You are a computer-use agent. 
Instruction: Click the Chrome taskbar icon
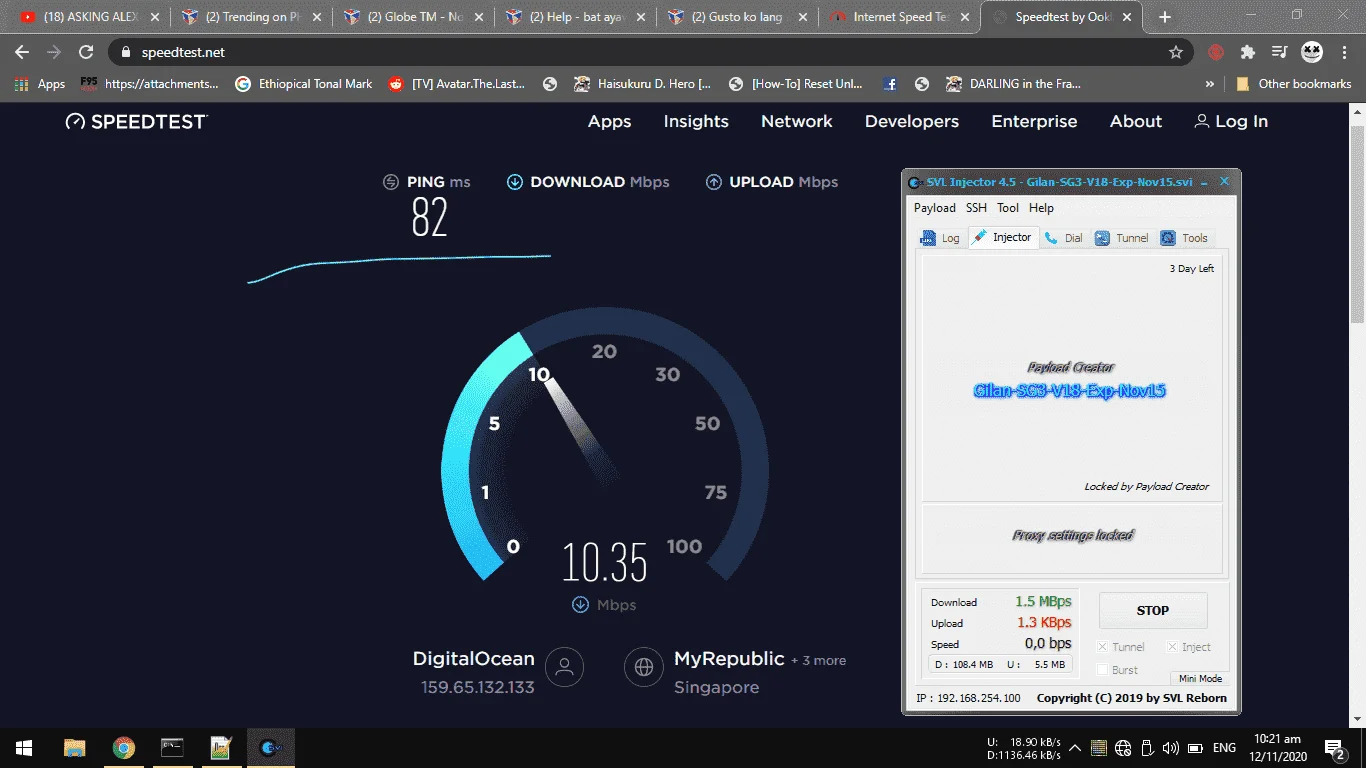(123, 748)
